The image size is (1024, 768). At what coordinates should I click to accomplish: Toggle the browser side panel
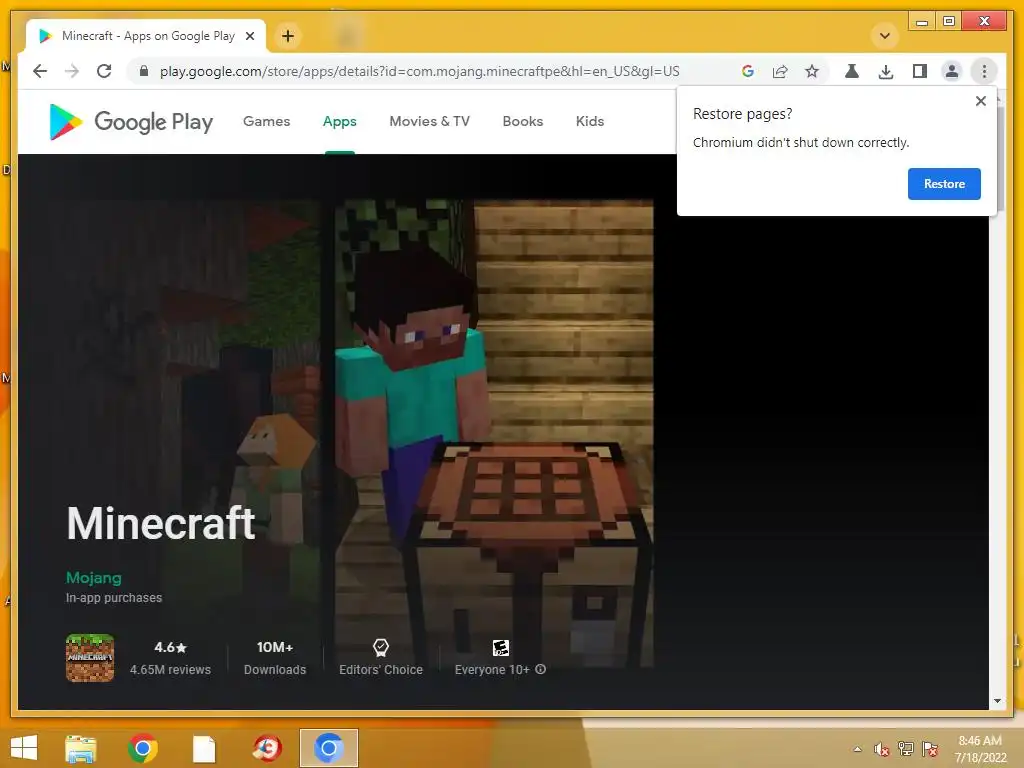pyautogui.click(x=920, y=71)
